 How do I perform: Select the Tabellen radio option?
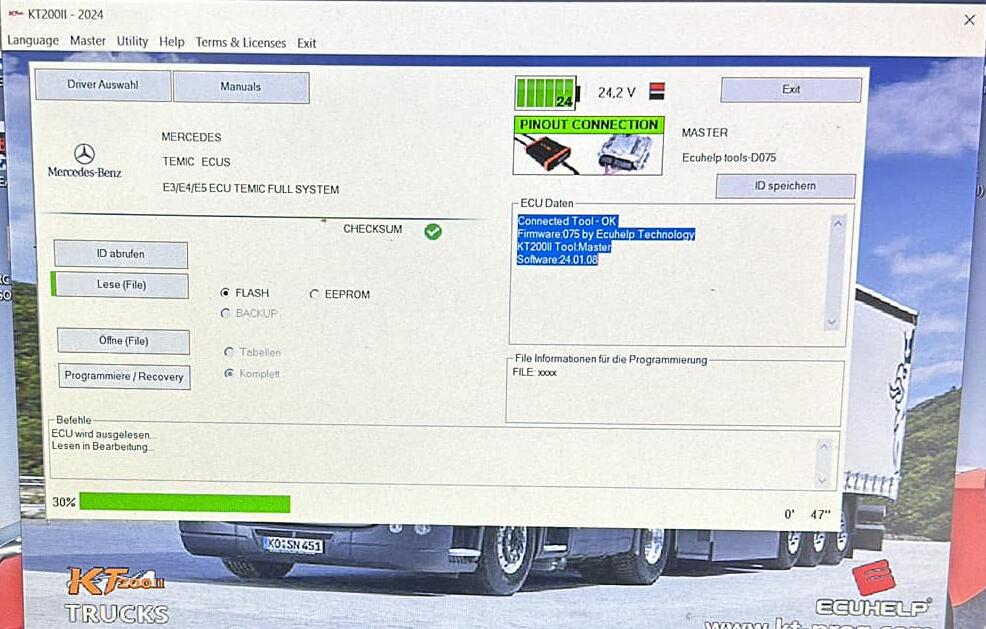(229, 352)
